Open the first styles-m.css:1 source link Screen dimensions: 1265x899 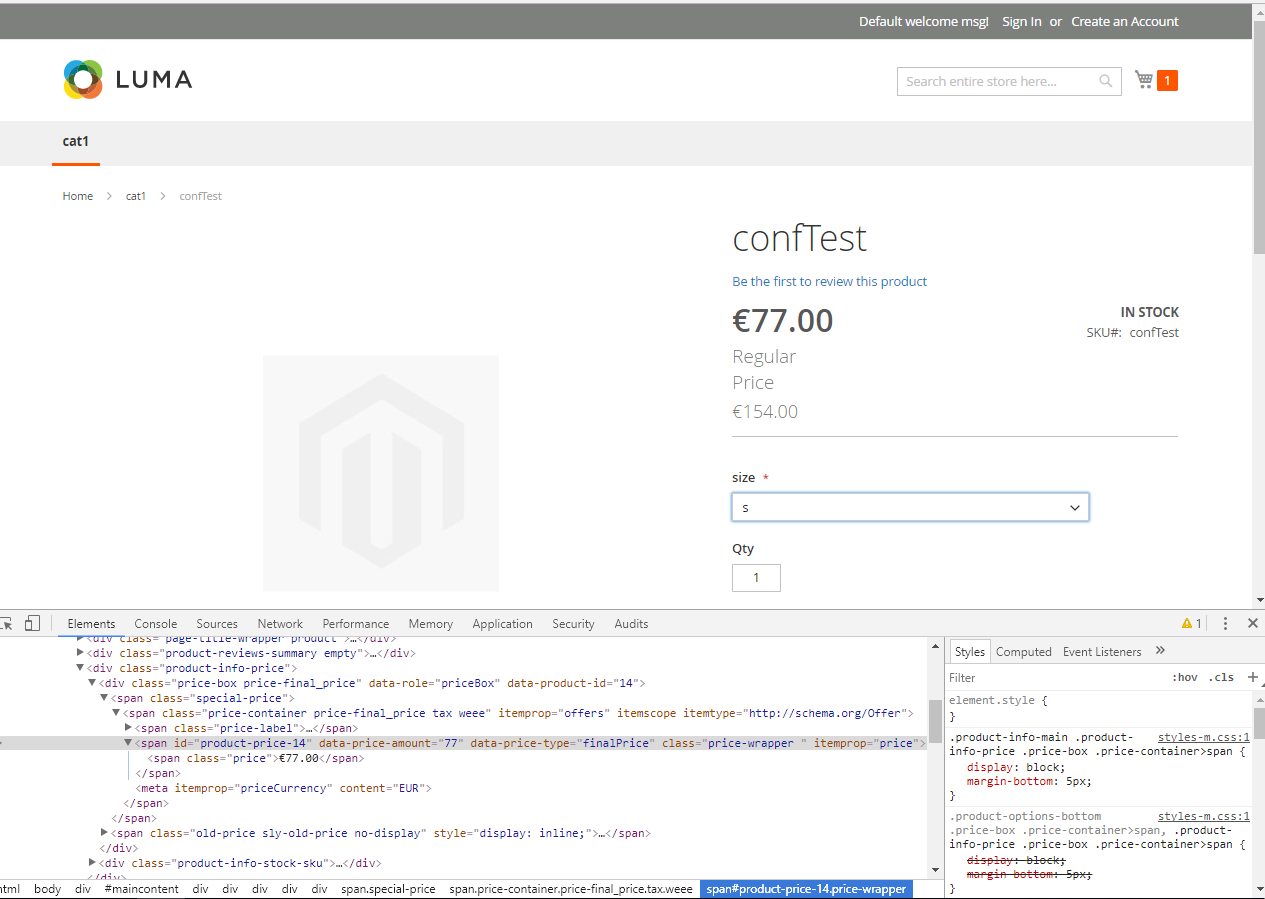(x=1204, y=737)
